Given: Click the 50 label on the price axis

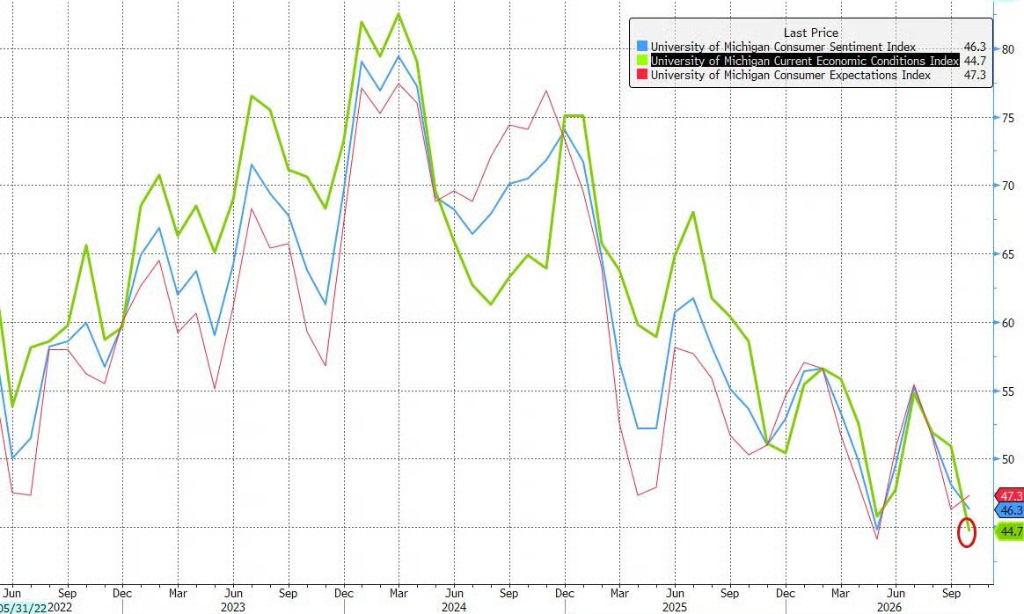Looking at the screenshot, I should [x=1008, y=459].
